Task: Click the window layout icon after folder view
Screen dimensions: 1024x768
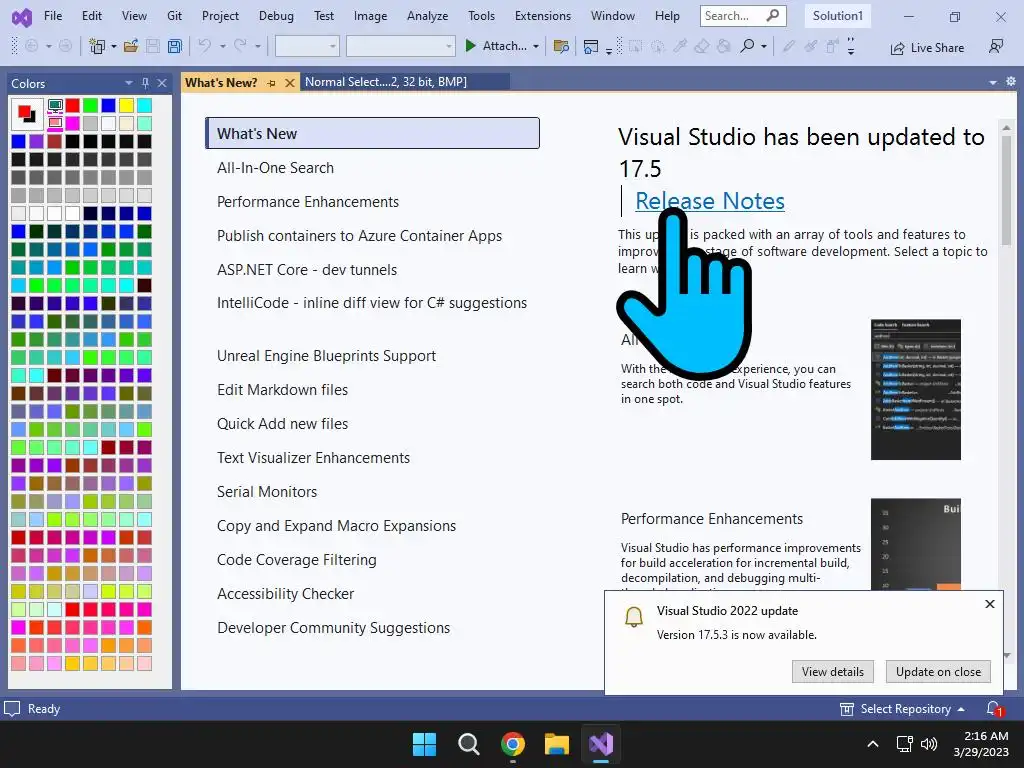Action: click(590, 46)
